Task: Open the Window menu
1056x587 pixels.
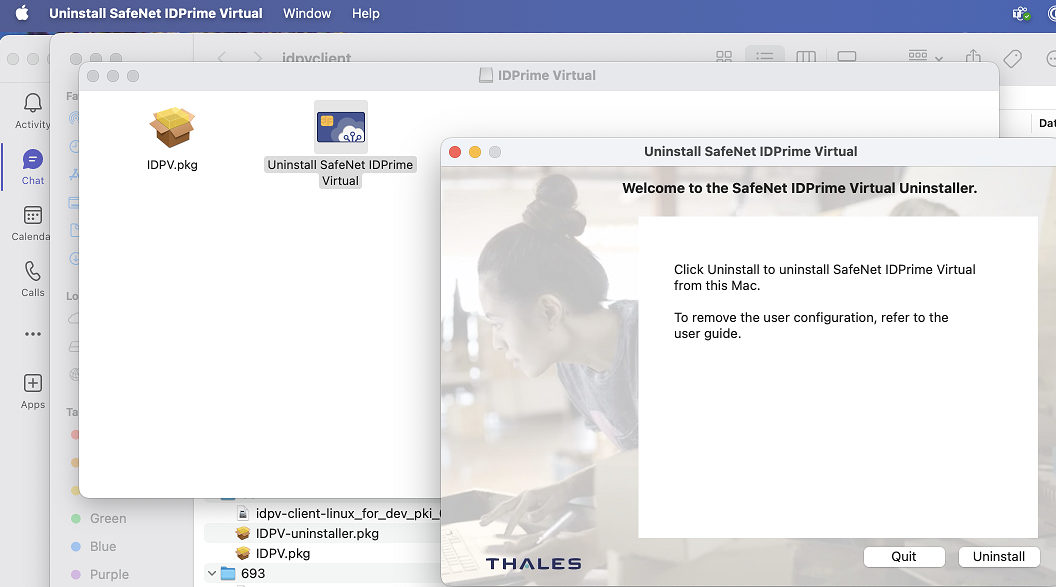Action: point(307,13)
